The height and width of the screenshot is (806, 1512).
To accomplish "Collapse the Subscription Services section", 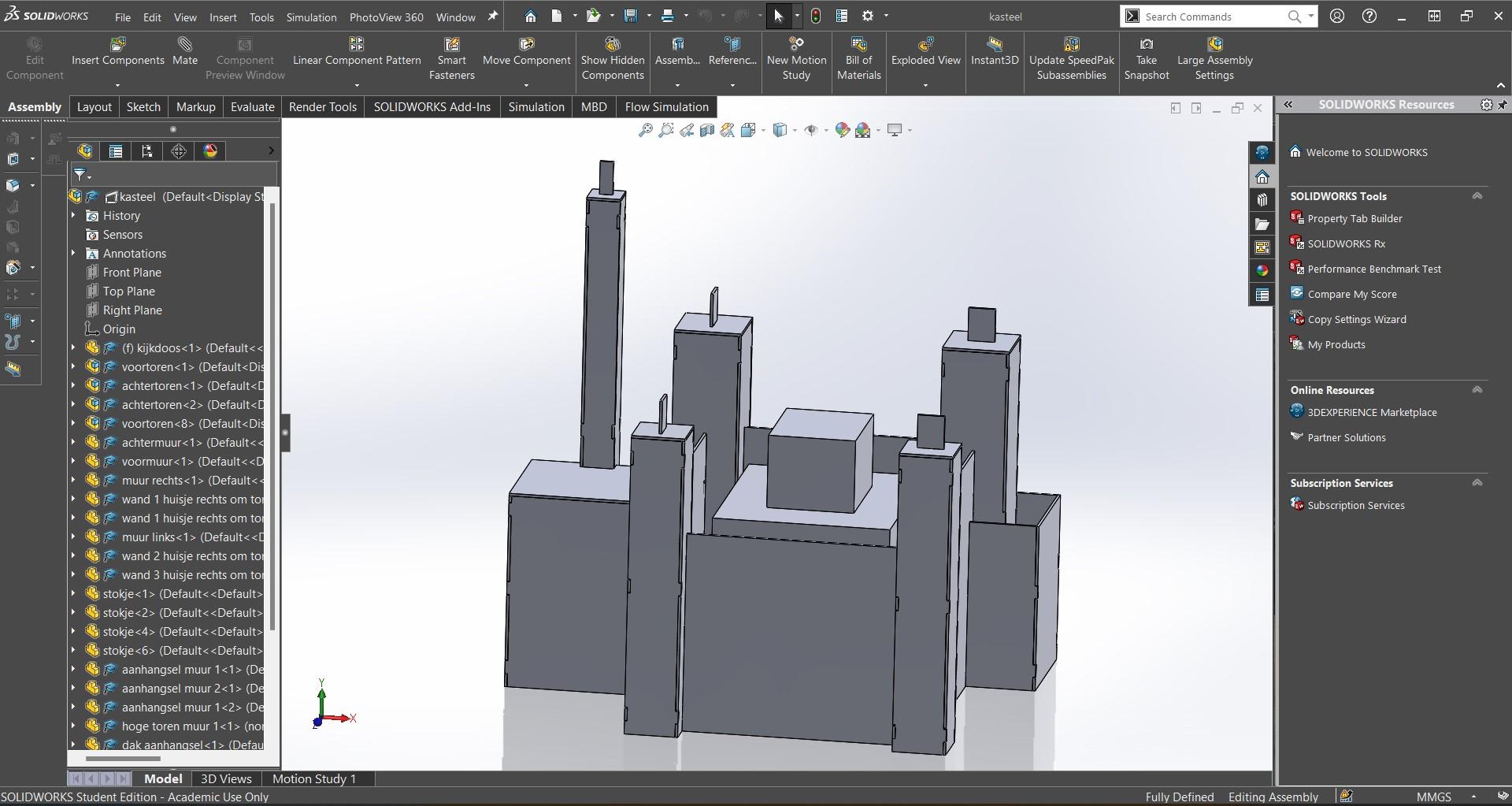I will (x=1477, y=483).
